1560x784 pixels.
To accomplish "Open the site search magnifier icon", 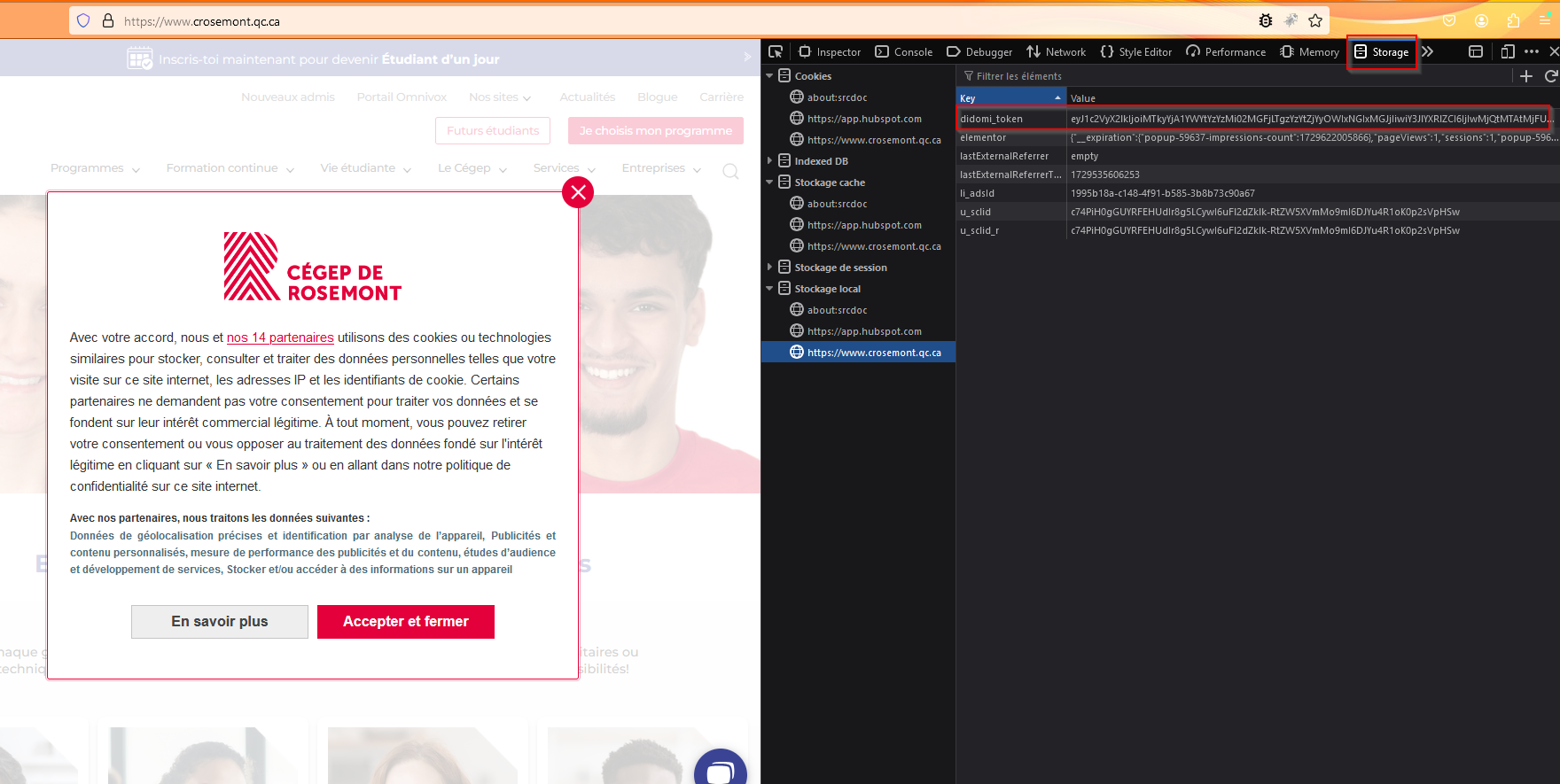I will pos(730,171).
